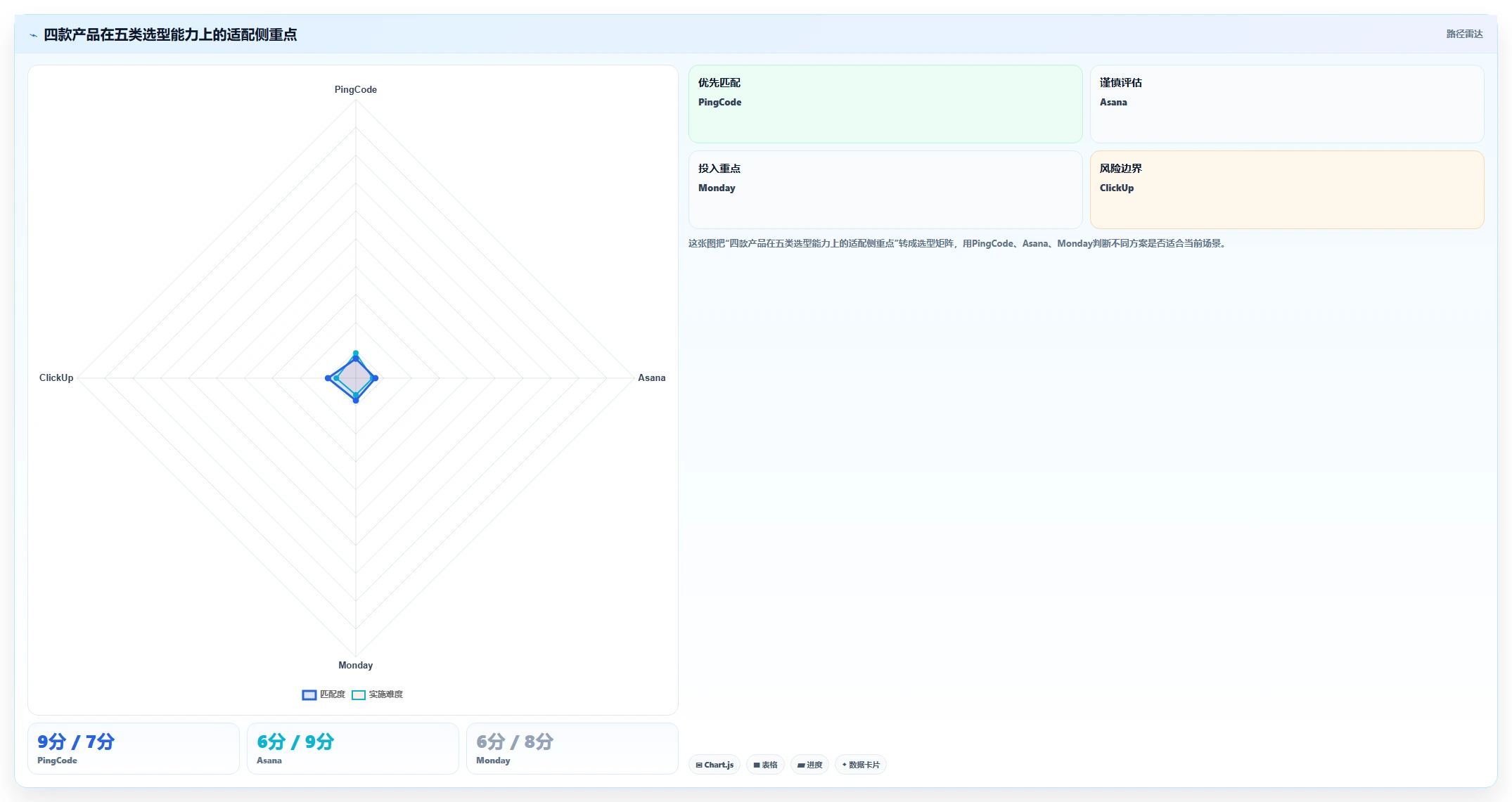Screen dimensions: 1512x802
Task: Select the 风险边界 ClickUp card
Action: [x=1287, y=190]
